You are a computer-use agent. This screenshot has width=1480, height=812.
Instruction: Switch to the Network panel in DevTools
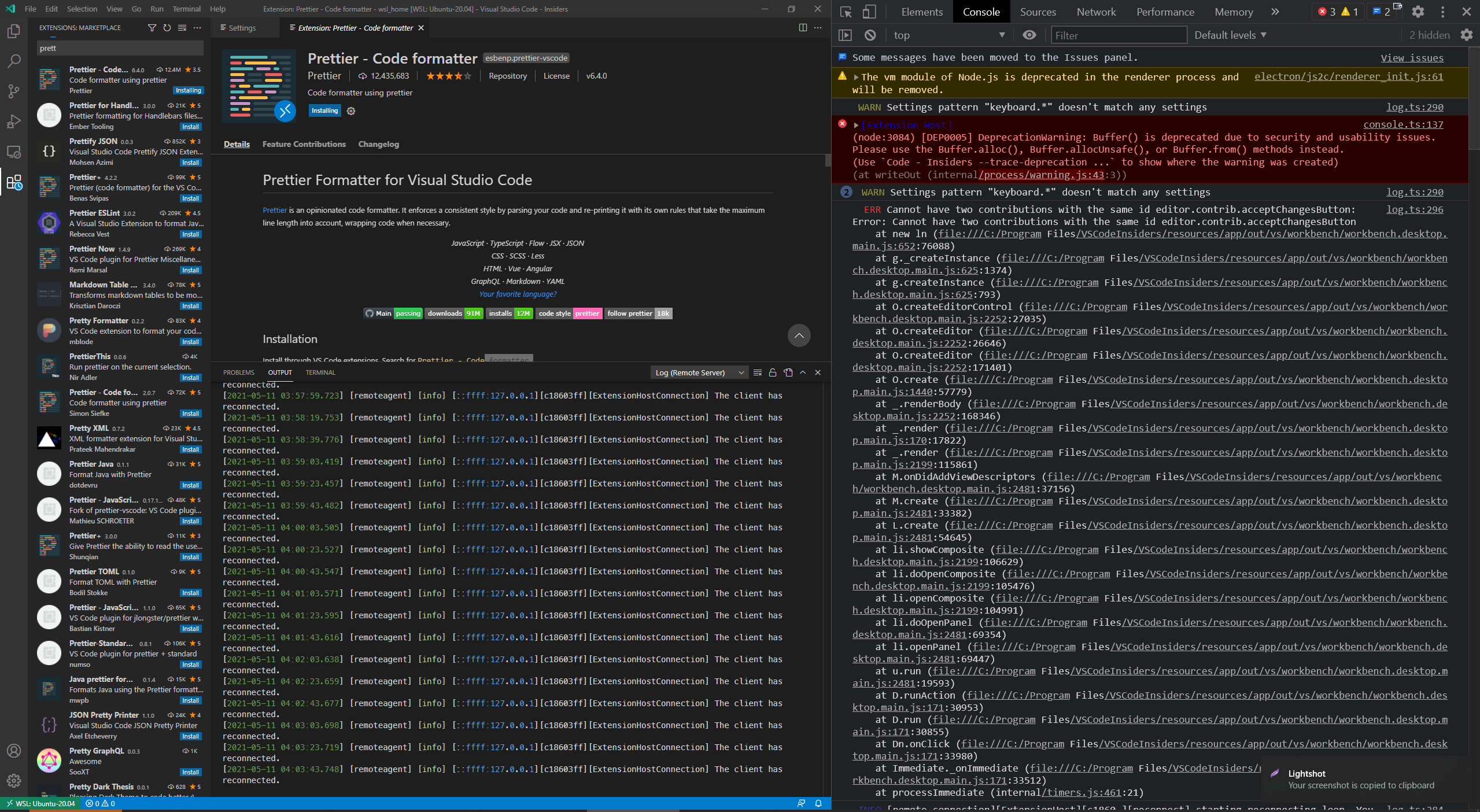(1095, 12)
